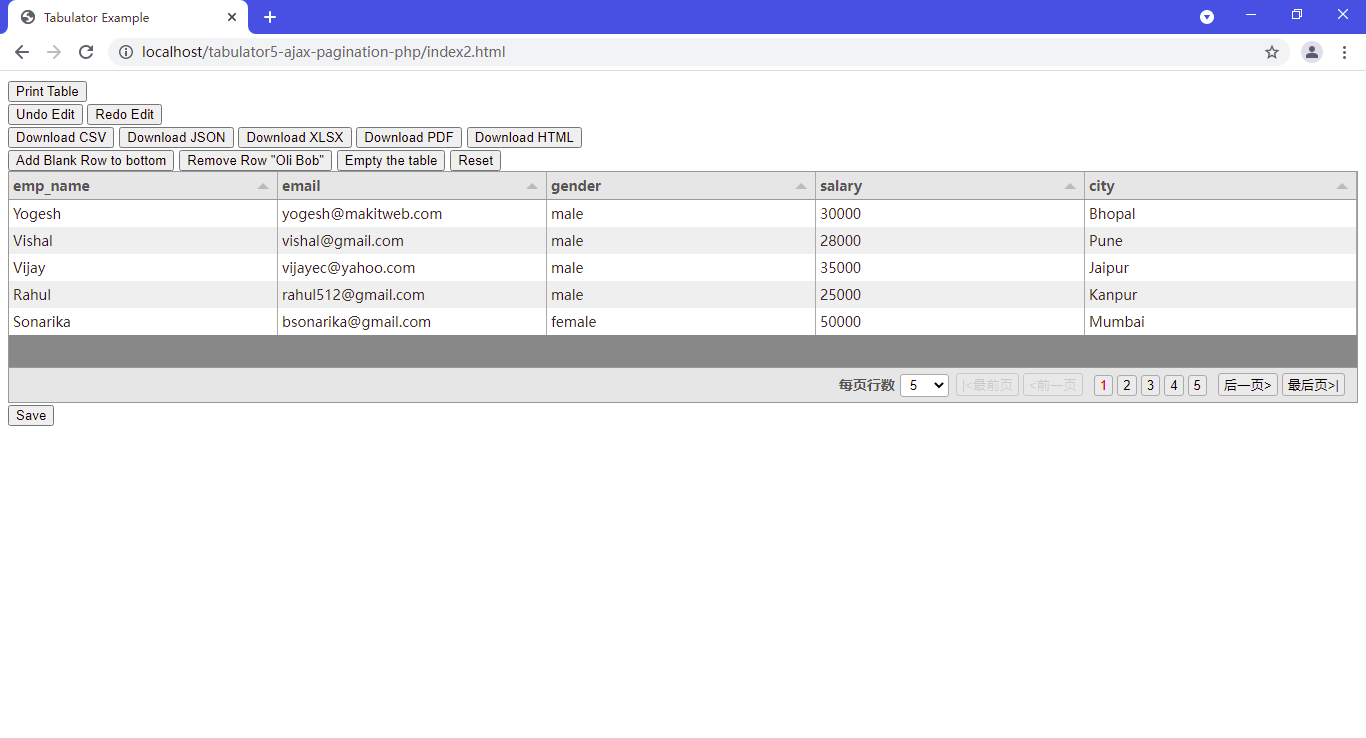Click salary cell 50000
This screenshot has height=738, width=1366.
(x=950, y=321)
